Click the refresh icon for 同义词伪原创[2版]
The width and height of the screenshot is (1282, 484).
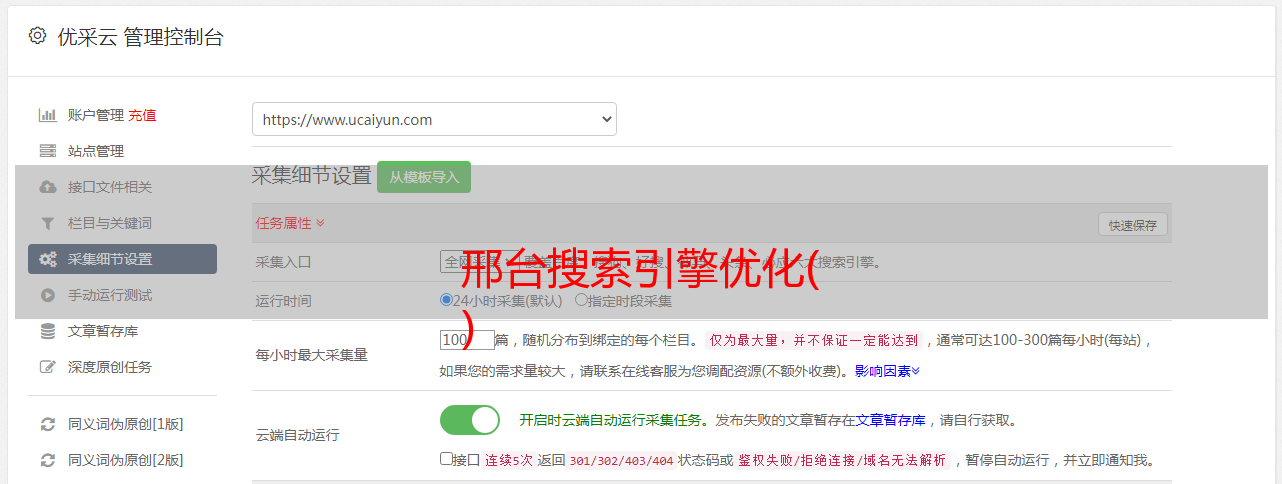47,460
